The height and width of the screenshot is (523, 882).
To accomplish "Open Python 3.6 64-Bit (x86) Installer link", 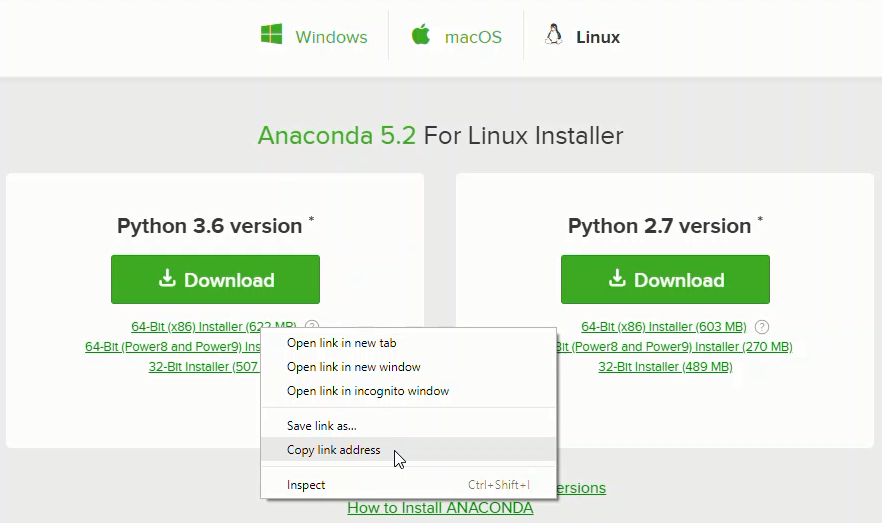I will pyautogui.click(x=214, y=326).
